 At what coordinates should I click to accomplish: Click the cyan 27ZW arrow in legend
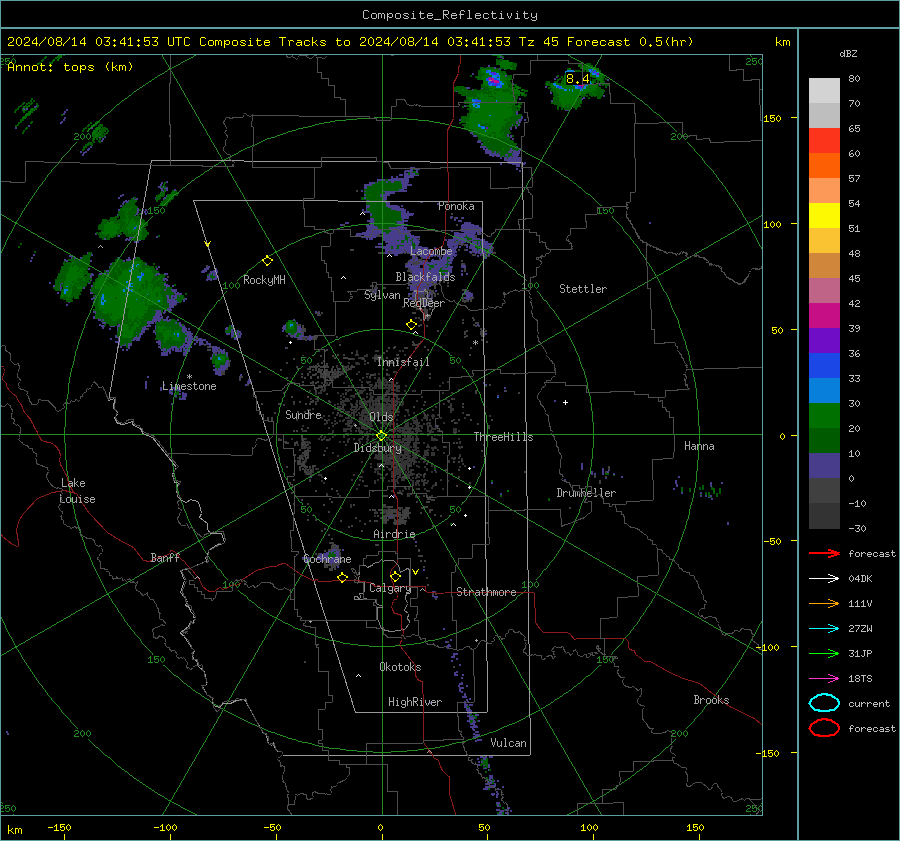824,629
